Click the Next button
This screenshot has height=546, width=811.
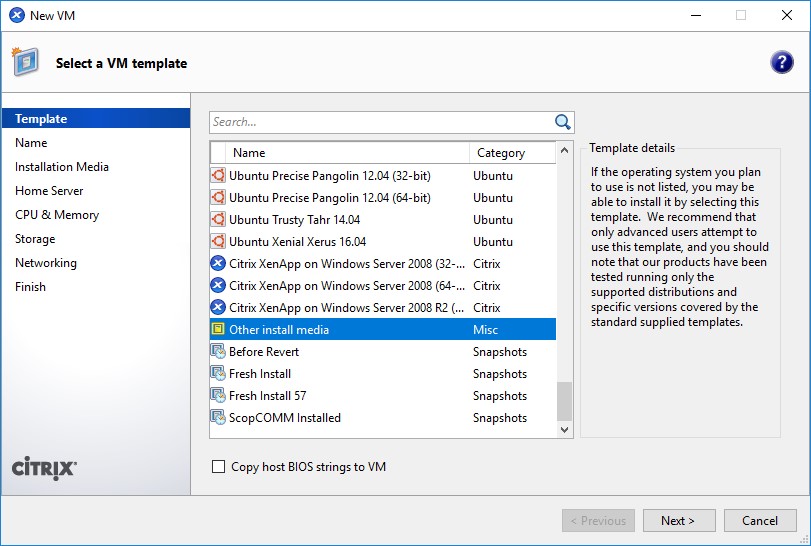pyautogui.click(x=679, y=521)
